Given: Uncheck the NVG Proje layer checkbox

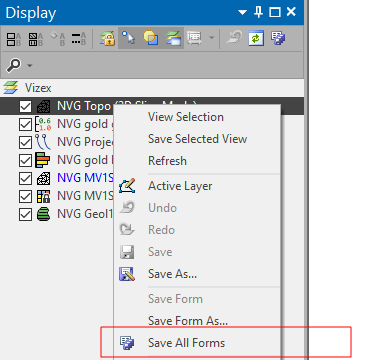Looking at the screenshot, I should click(25, 142).
